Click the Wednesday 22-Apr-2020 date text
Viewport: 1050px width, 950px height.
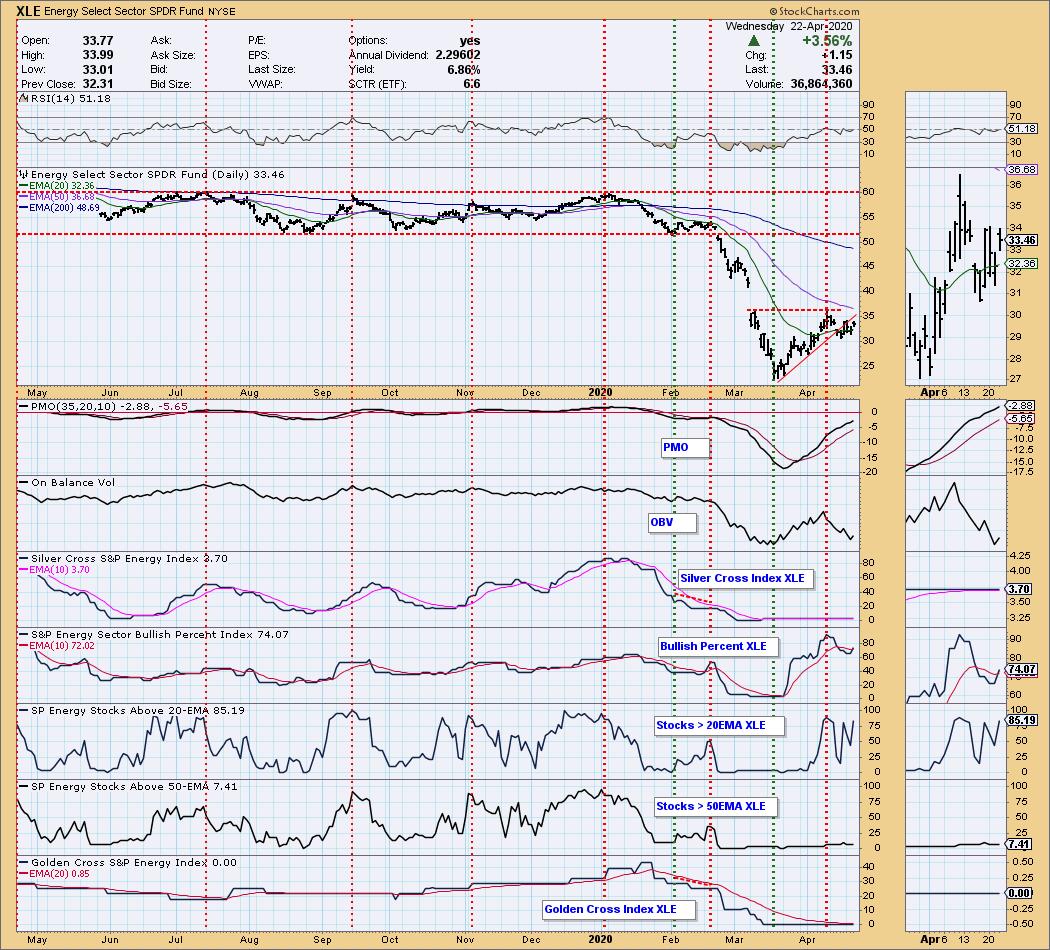pos(789,26)
